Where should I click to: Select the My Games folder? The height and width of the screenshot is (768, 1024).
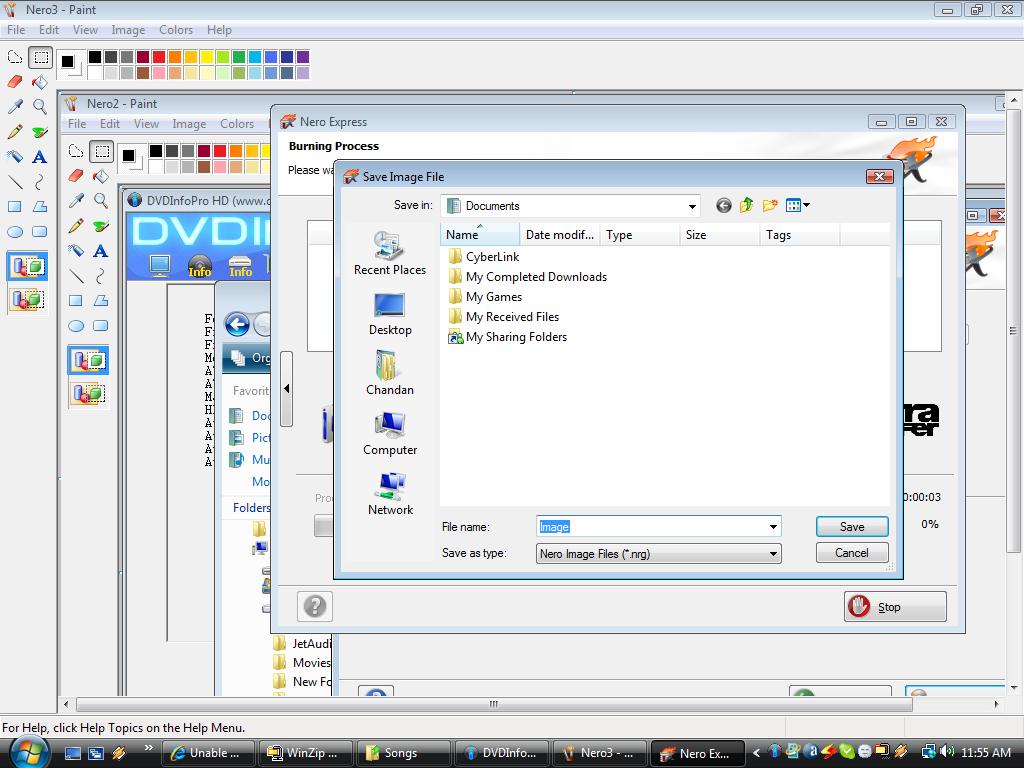pyautogui.click(x=485, y=297)
